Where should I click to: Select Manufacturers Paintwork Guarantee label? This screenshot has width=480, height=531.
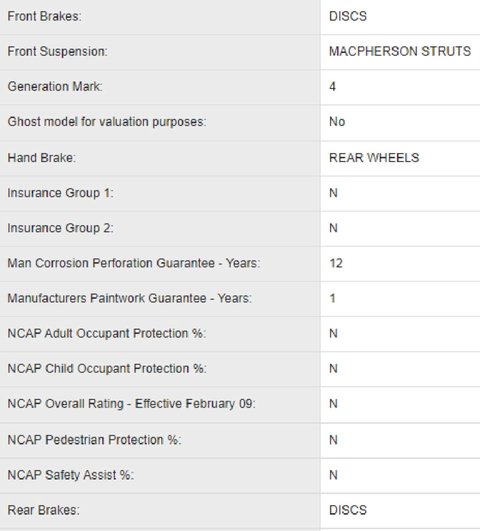pyautogui.click(x=130, y=298)
